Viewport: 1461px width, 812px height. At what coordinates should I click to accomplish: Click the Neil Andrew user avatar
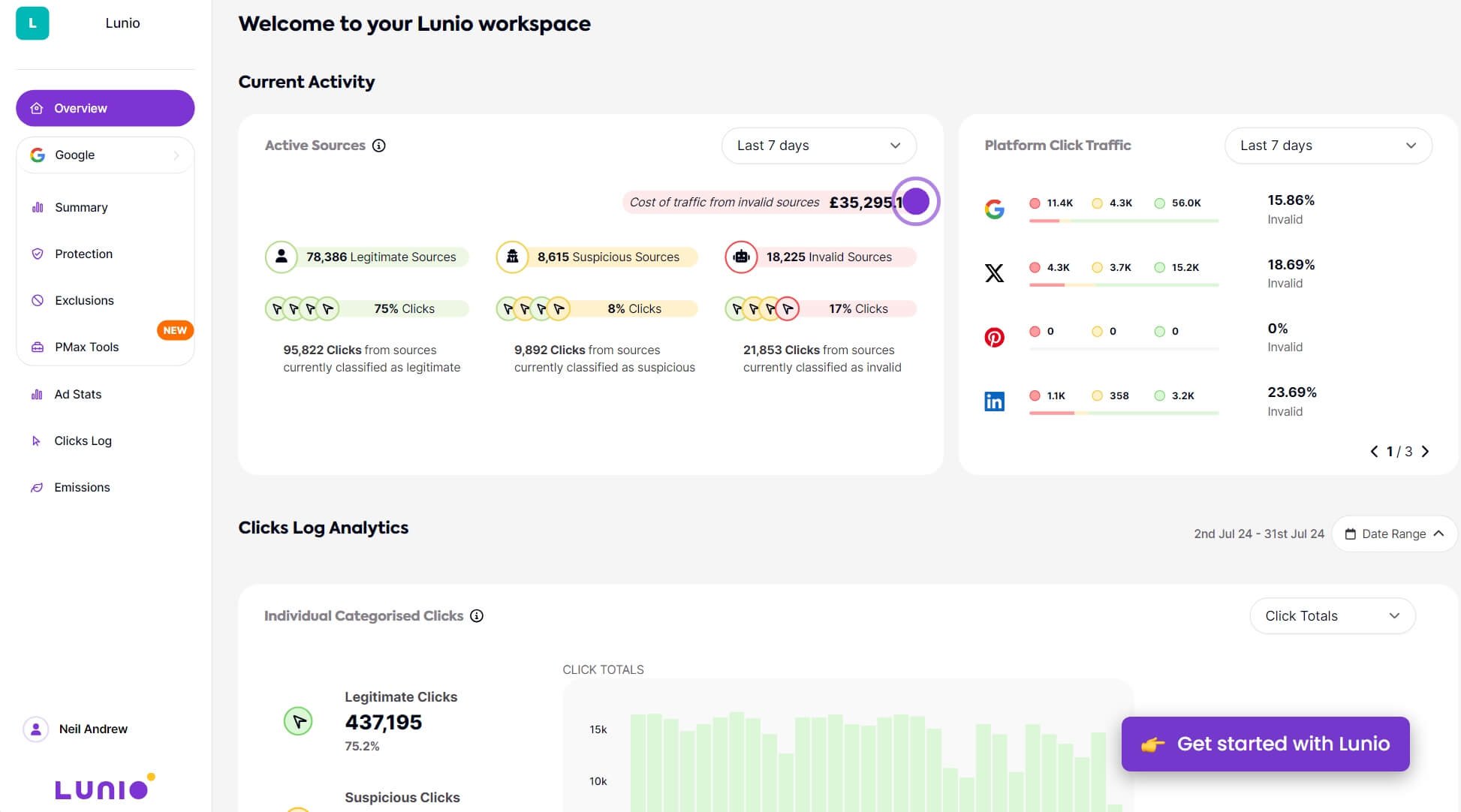tap(36, 729)
